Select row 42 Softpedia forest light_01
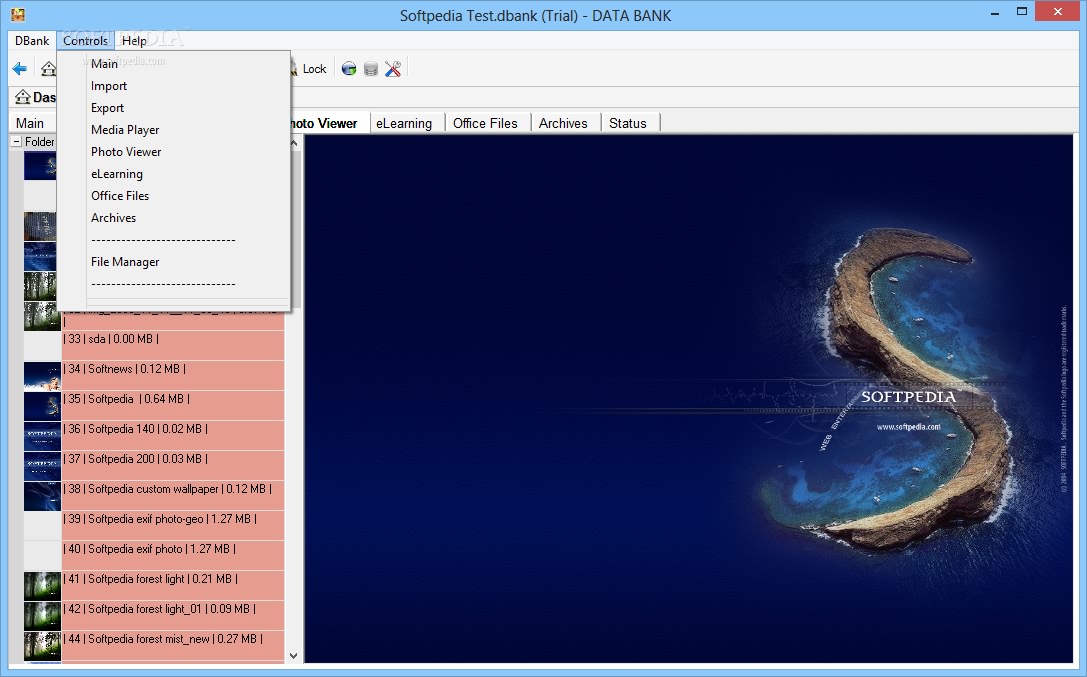1087x677 pixels. (x=173, y=615)
